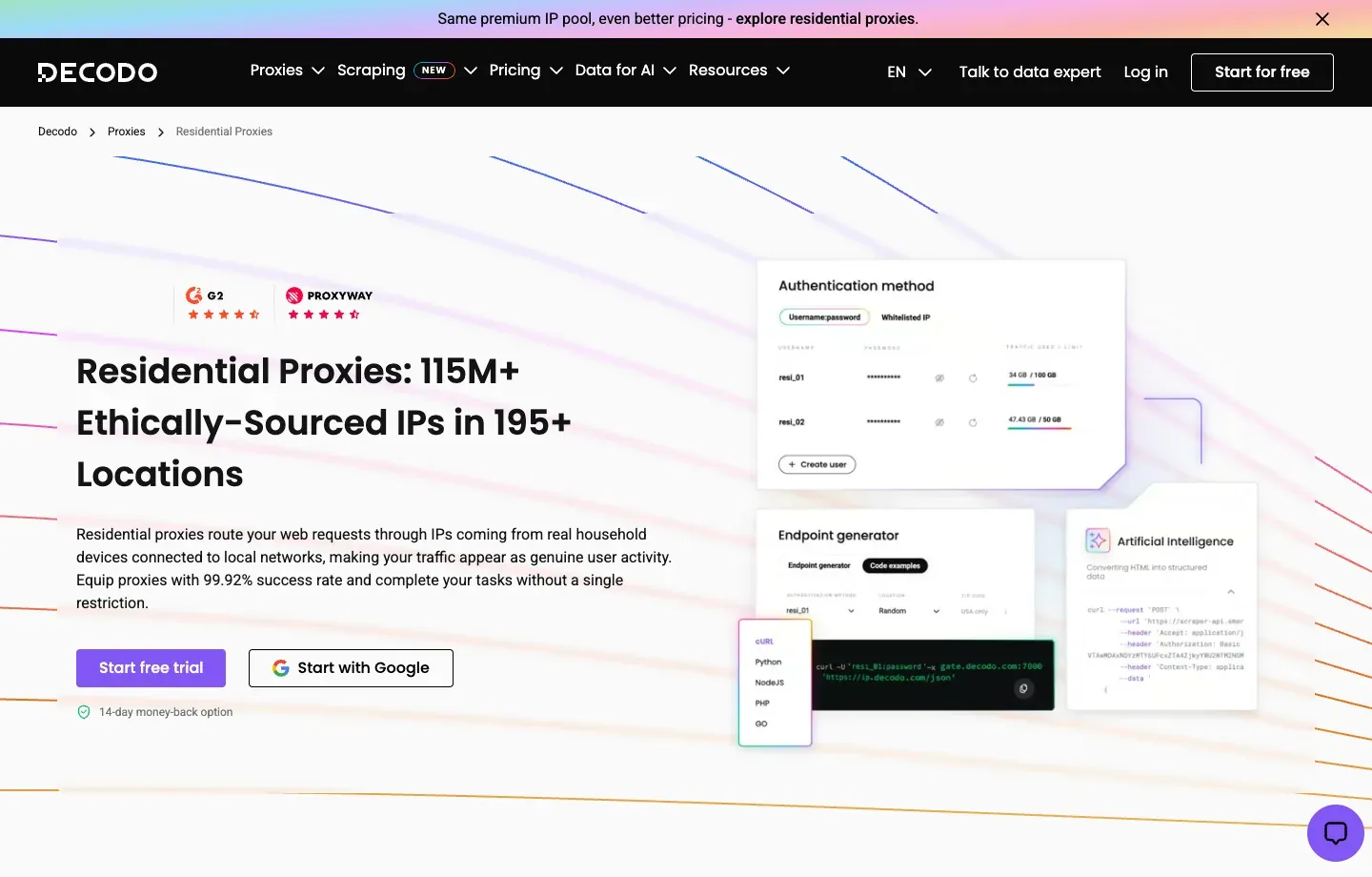This screenshot has width=1372, height=877.
Task: Collapse the Artificial Intelligence panel chevron
Action: click(1231, 592)
